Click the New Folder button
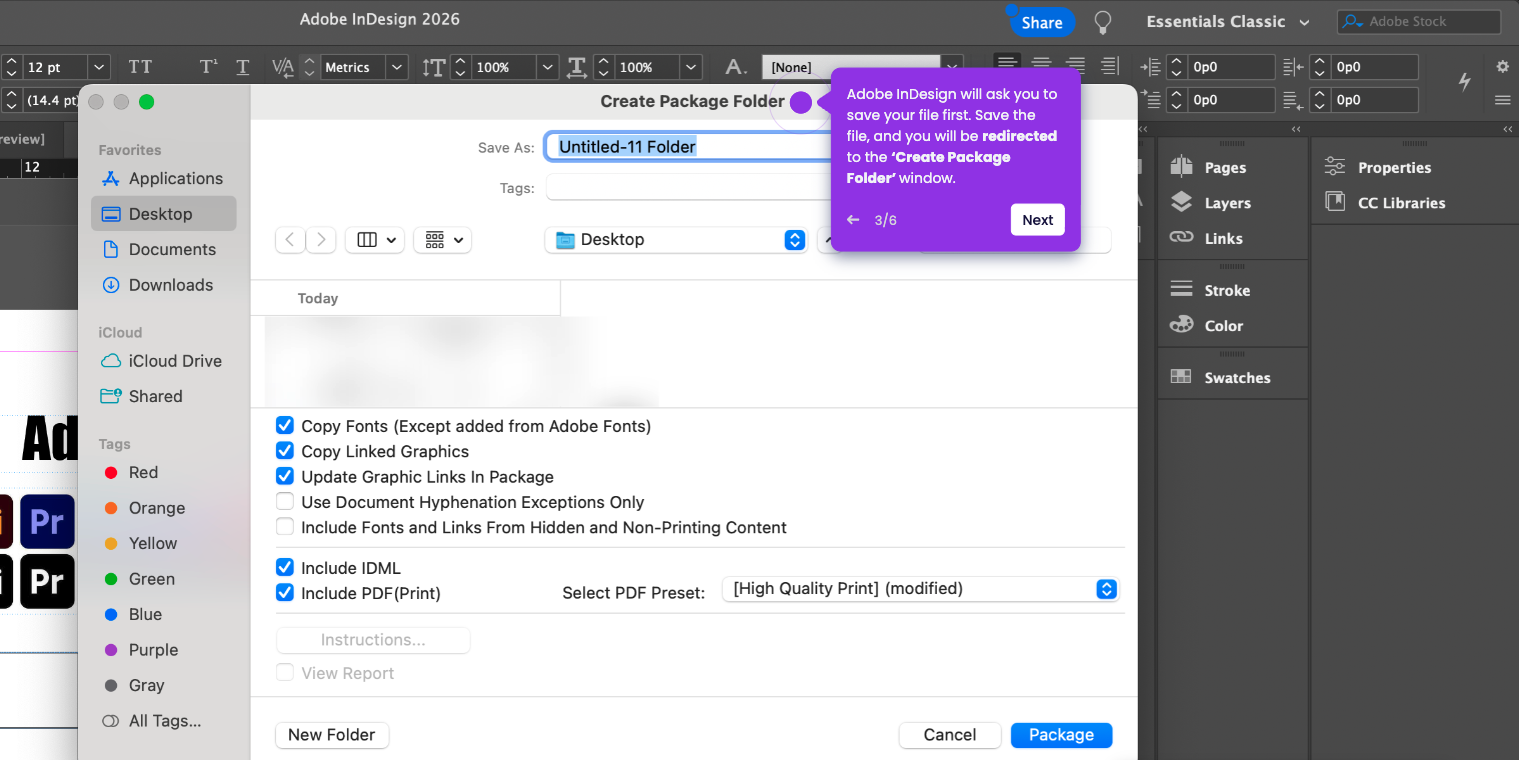Viewport: 1519px width, 760px height. coord(332,735)
